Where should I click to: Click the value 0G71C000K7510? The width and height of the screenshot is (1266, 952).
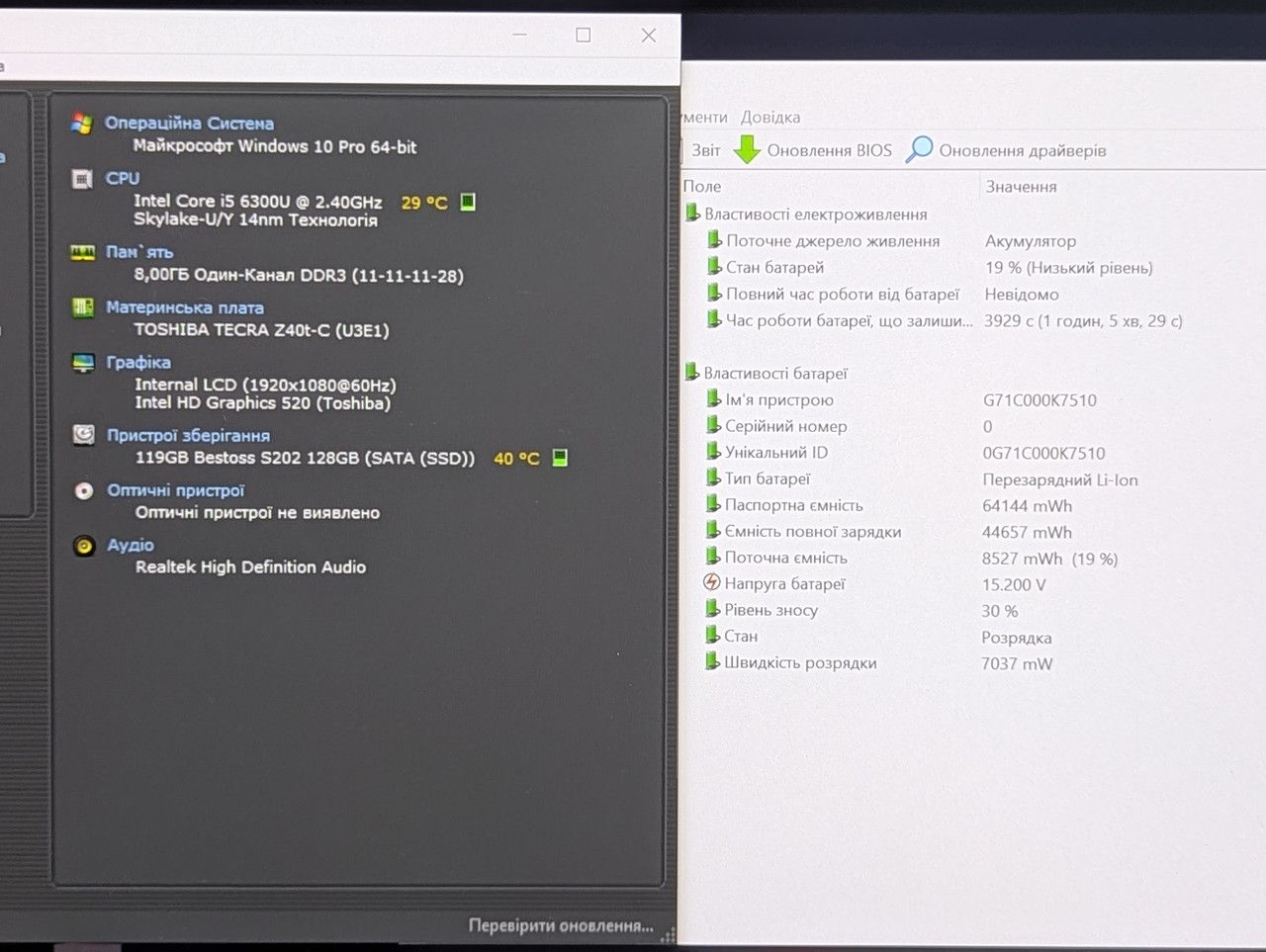pyautogui.click(x=1043, y=453)
